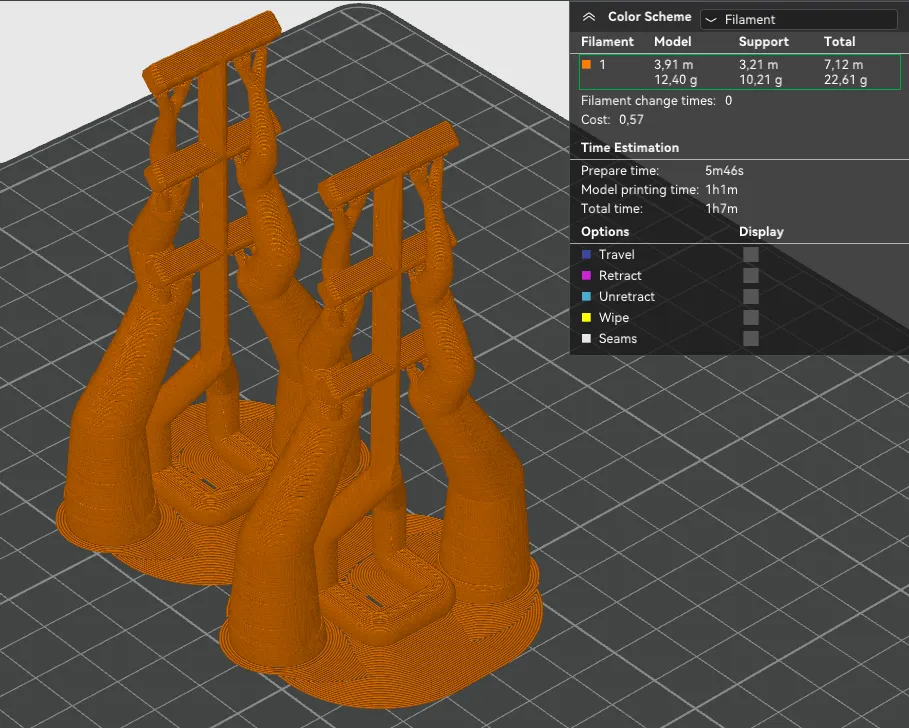909x728 pixels.
Task: Toggle Wipe display checkbox
Action: click(x=751, y=317)
